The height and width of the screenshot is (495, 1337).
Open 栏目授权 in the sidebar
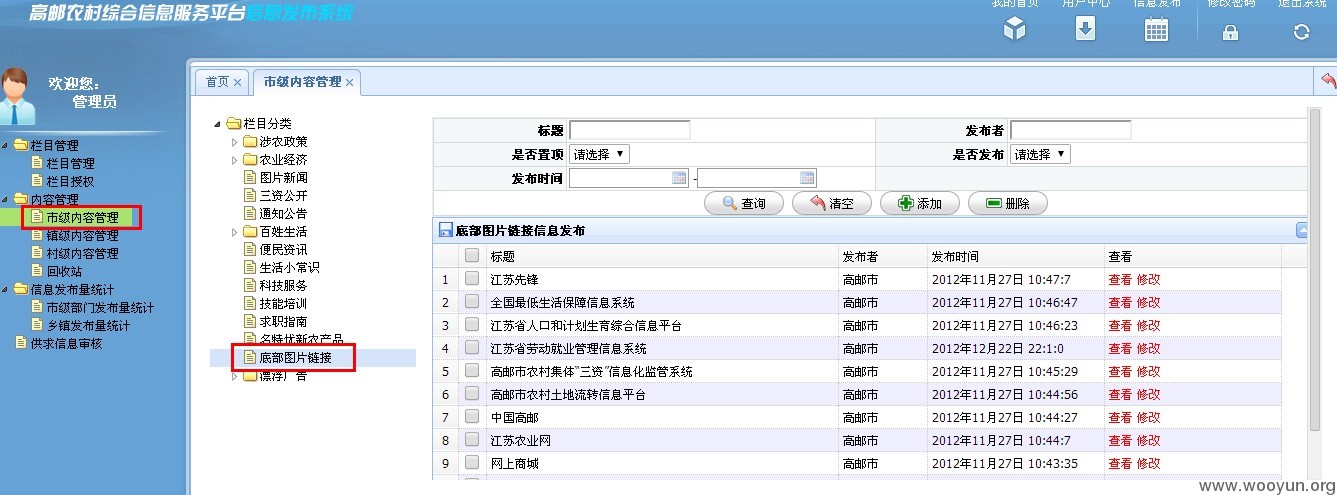[70, 181]
